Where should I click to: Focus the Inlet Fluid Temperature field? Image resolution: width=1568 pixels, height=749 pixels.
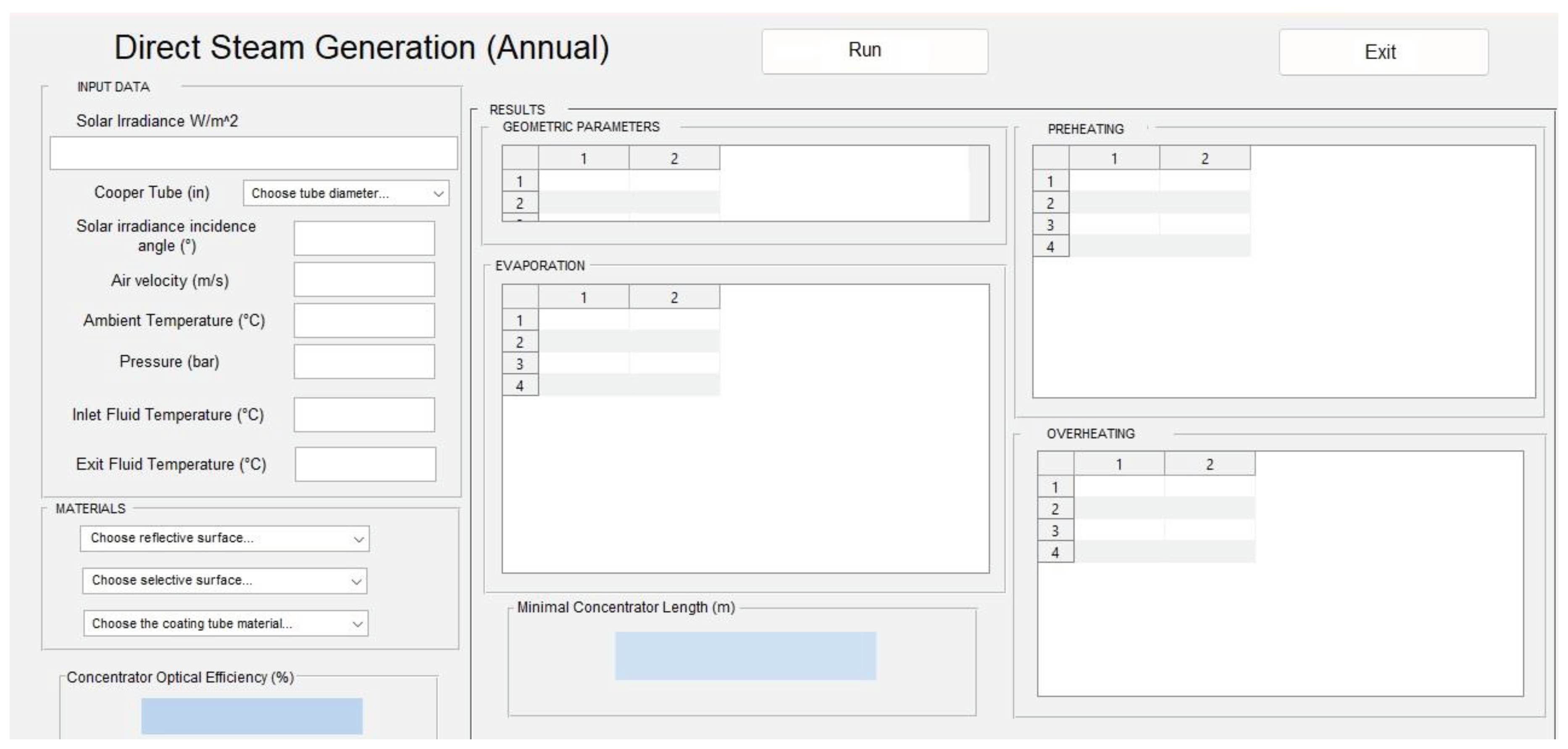click(364, 415)
